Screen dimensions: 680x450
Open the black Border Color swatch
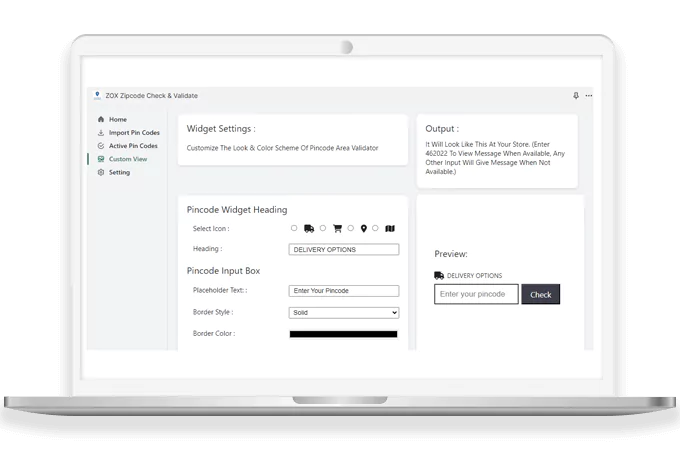click(x=344, y=334)
